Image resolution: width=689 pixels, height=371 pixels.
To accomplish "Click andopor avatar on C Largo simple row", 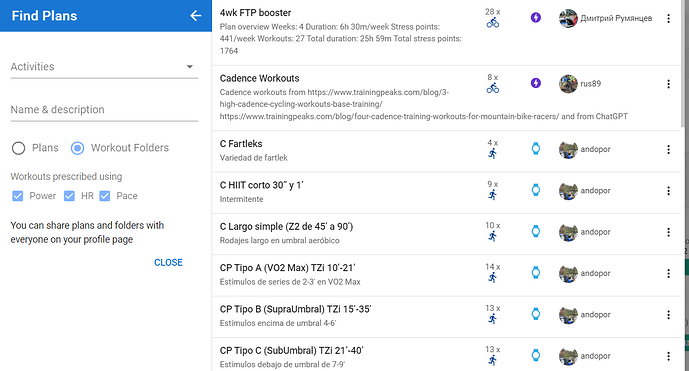I will point(568,232).
